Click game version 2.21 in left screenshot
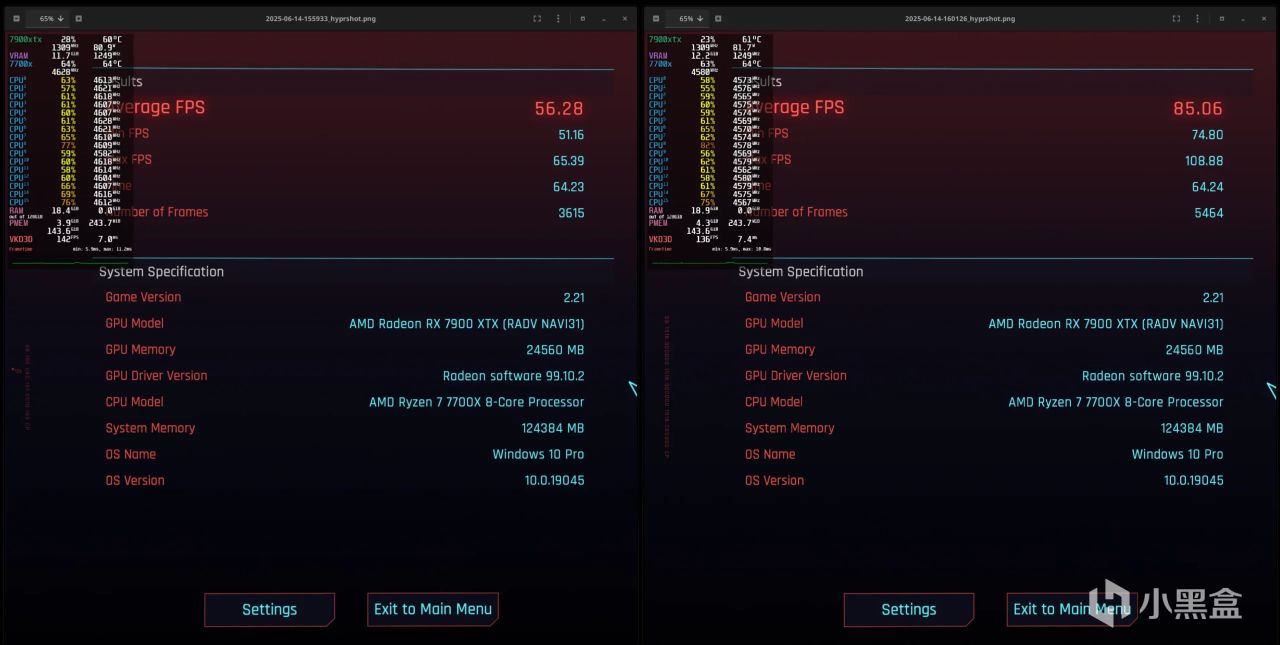The image size is (1280, 645). point(574,297)
